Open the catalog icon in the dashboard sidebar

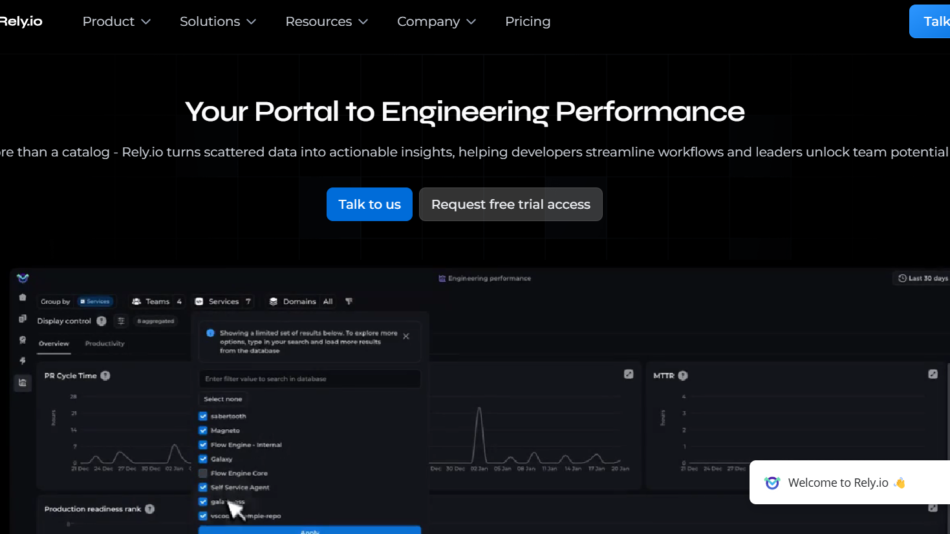[x=22, y=319]
